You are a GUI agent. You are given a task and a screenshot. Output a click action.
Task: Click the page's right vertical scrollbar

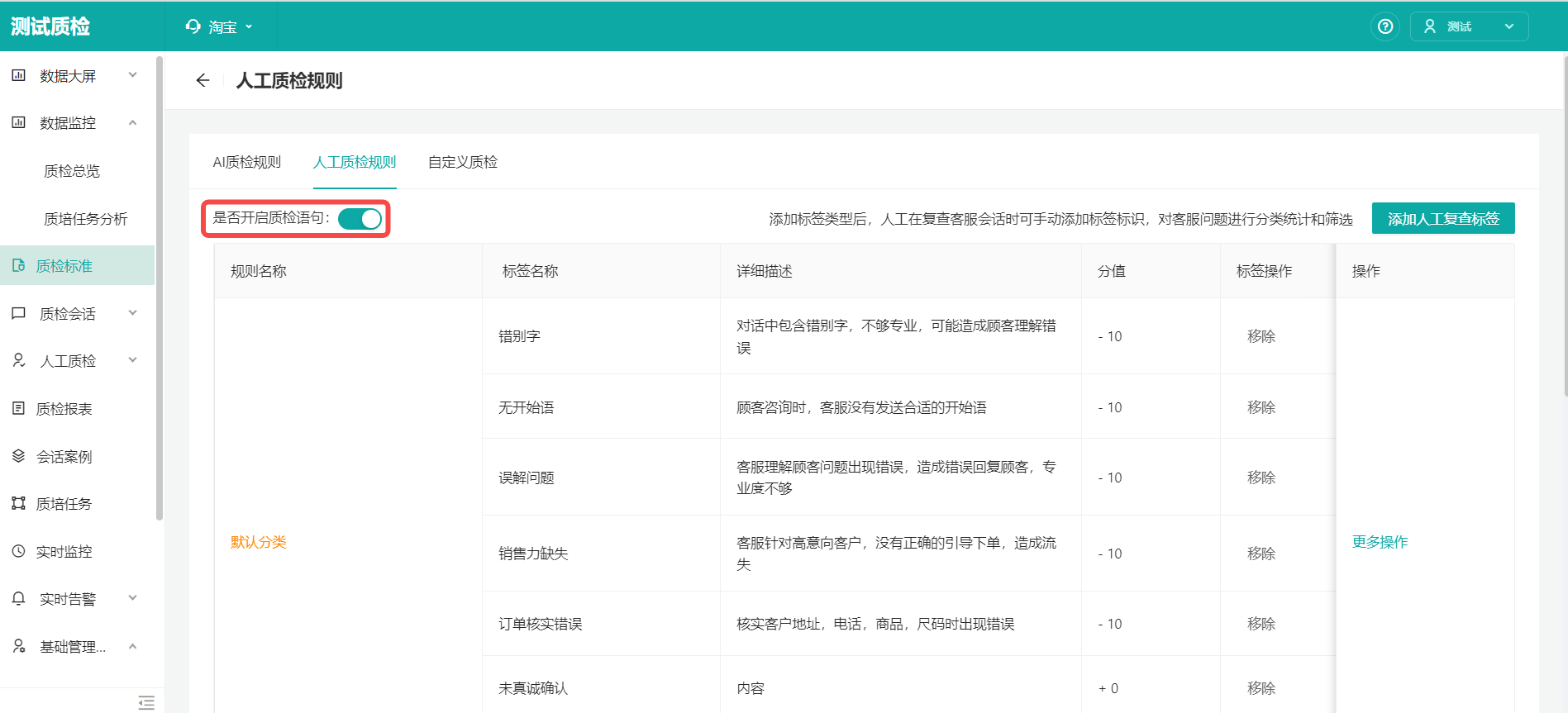pos(1565,227)
